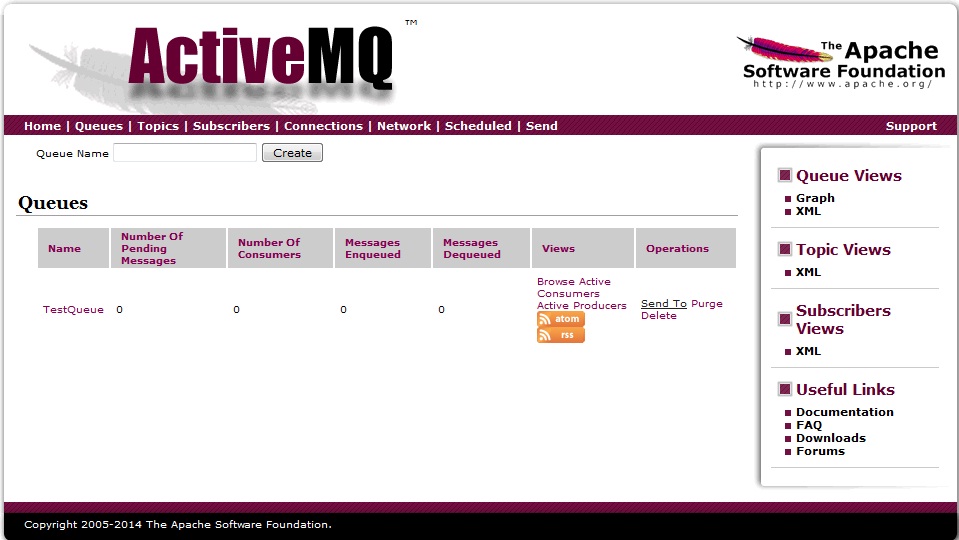Open the Downloads useful link
Screen dimensions: 959x540
pyautogui.click(x=831, y=438)
